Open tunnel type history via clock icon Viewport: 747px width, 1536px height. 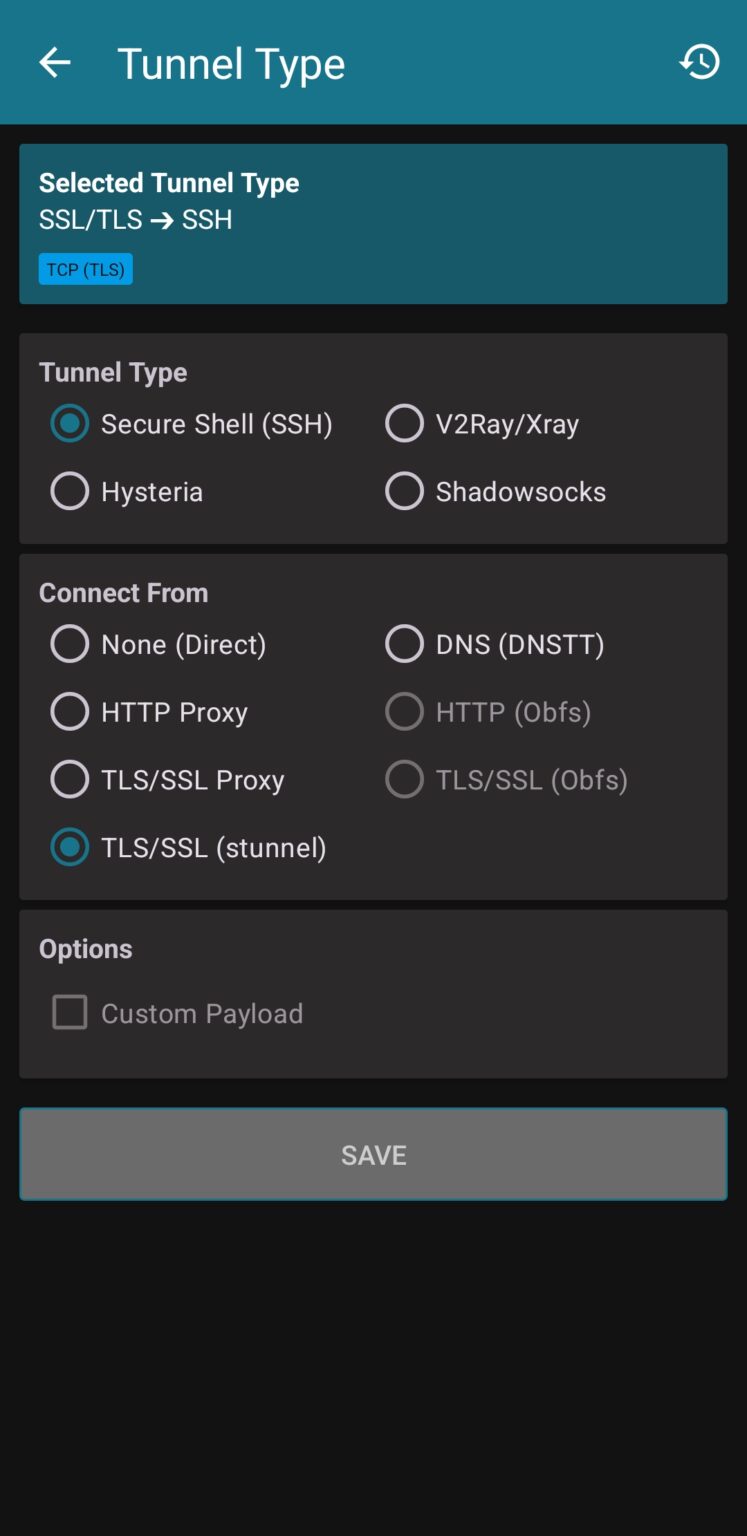click(x=699, y=61)
